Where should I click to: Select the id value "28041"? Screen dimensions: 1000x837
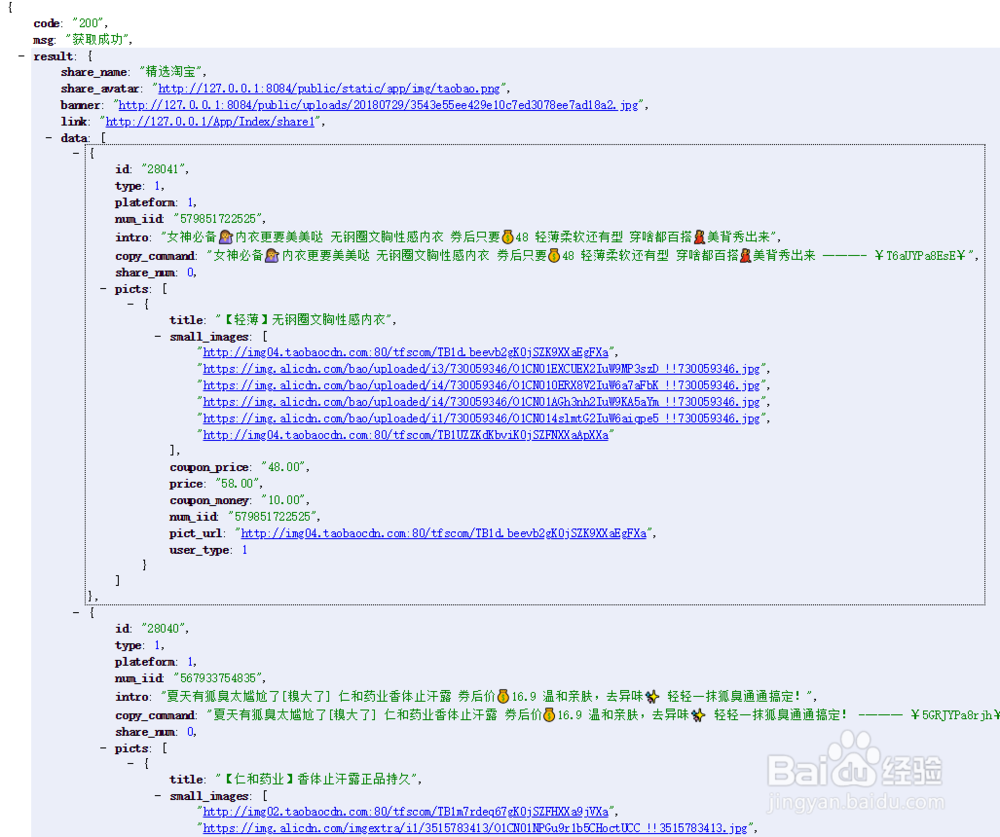[163, 169]
